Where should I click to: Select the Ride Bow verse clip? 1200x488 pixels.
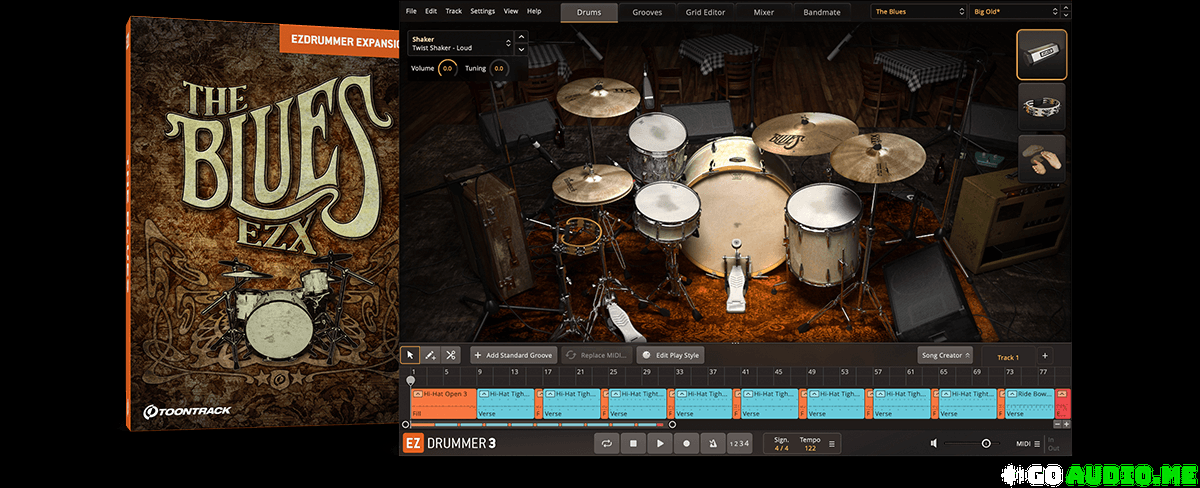pyautogui.click(x=1029, y=404)
